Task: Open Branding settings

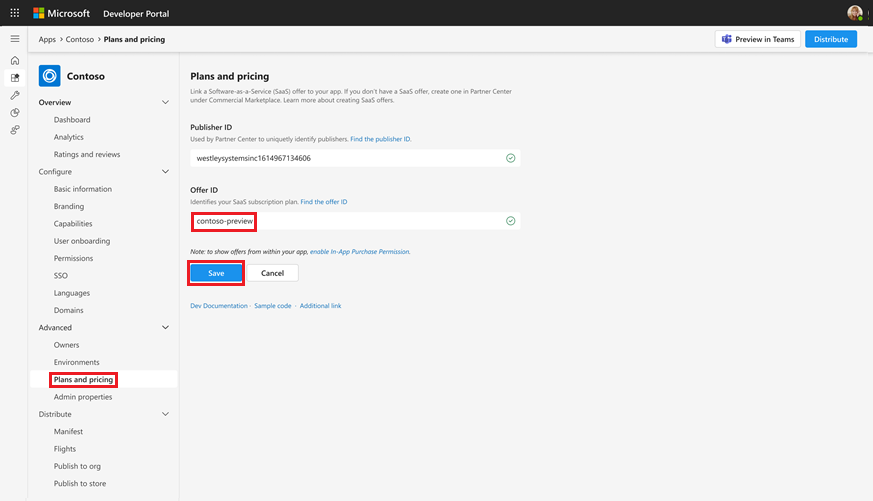Action: [x=69, y=206]
